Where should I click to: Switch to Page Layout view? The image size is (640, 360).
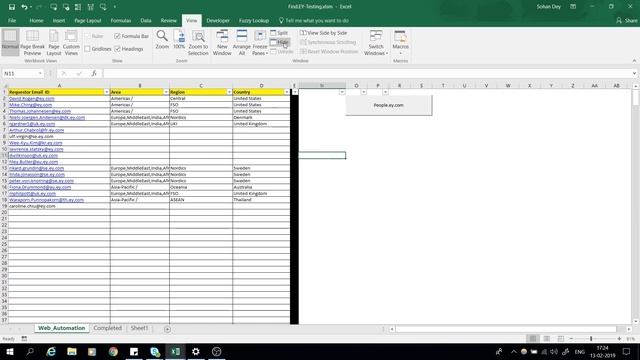pos(53,42)
